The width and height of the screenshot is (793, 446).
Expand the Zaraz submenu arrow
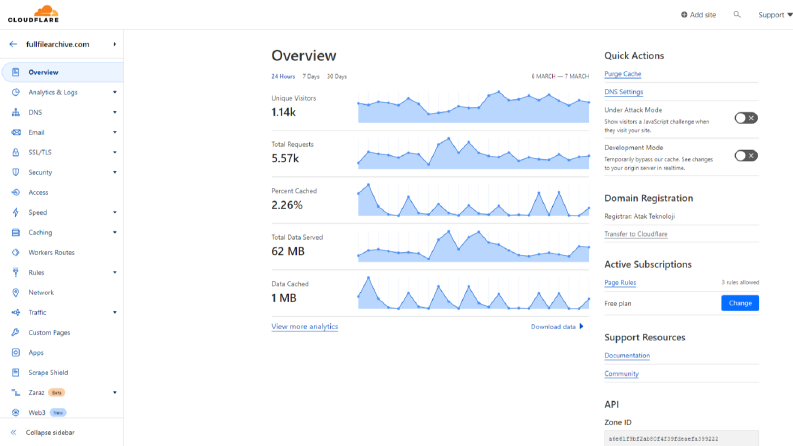tap(115, 392)
